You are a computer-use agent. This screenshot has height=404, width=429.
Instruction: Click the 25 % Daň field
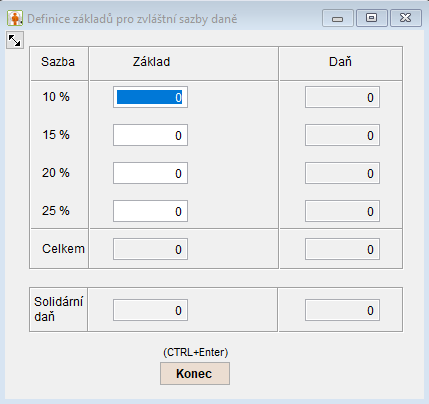click(342, 211)
